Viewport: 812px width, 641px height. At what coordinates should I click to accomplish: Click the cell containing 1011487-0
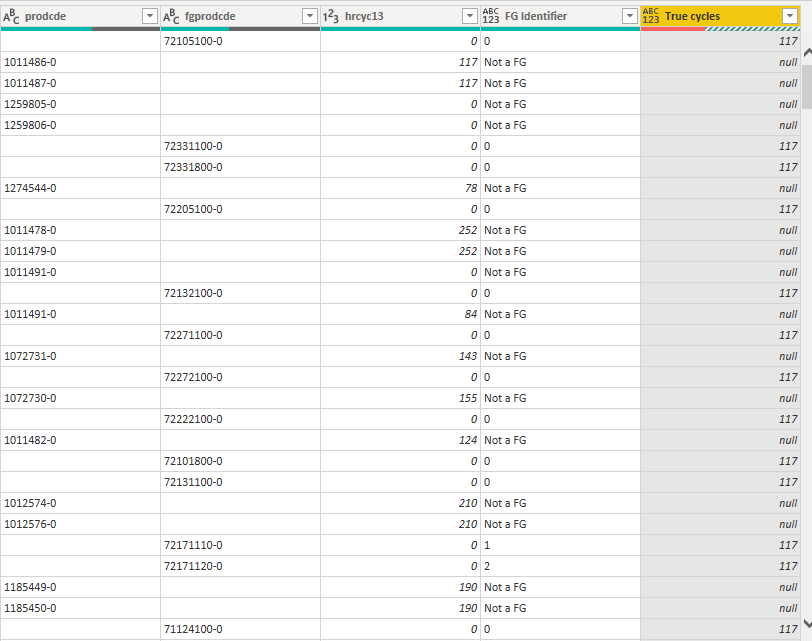tap(80, 83)
